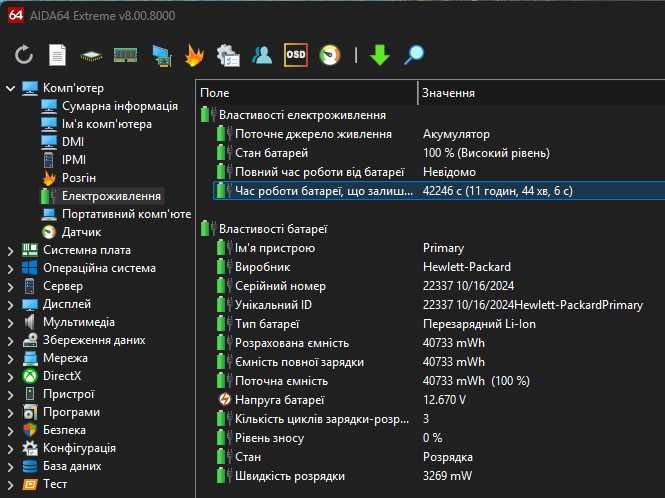665x498 pixels.
Task: Click the Refresh toolbar icon
Action: 24,55
